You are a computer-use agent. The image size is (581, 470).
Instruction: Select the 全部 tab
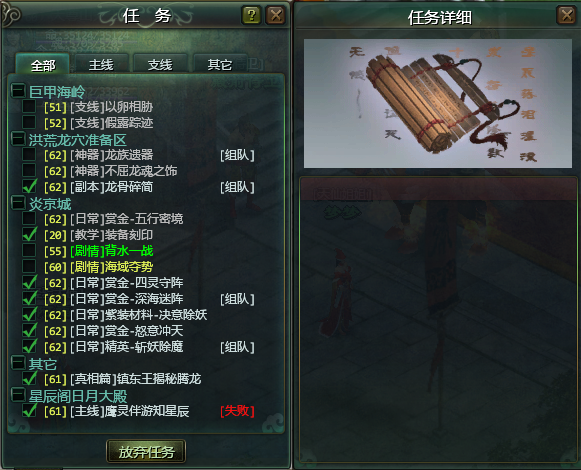click(43, 64)
